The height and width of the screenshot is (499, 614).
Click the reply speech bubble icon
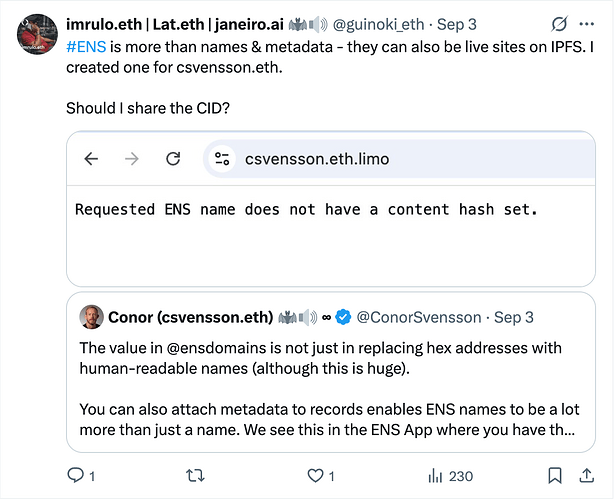75,476
